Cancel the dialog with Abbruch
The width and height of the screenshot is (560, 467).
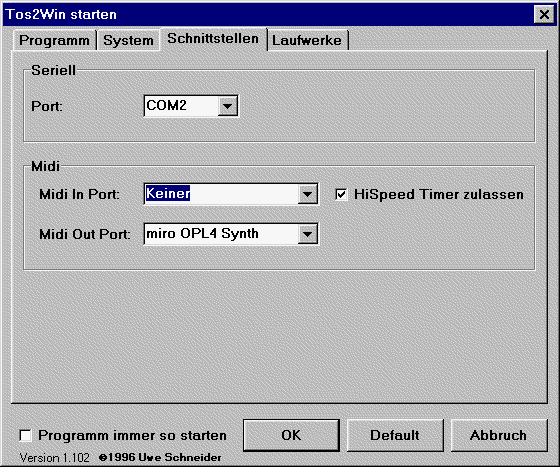[499, 435]
